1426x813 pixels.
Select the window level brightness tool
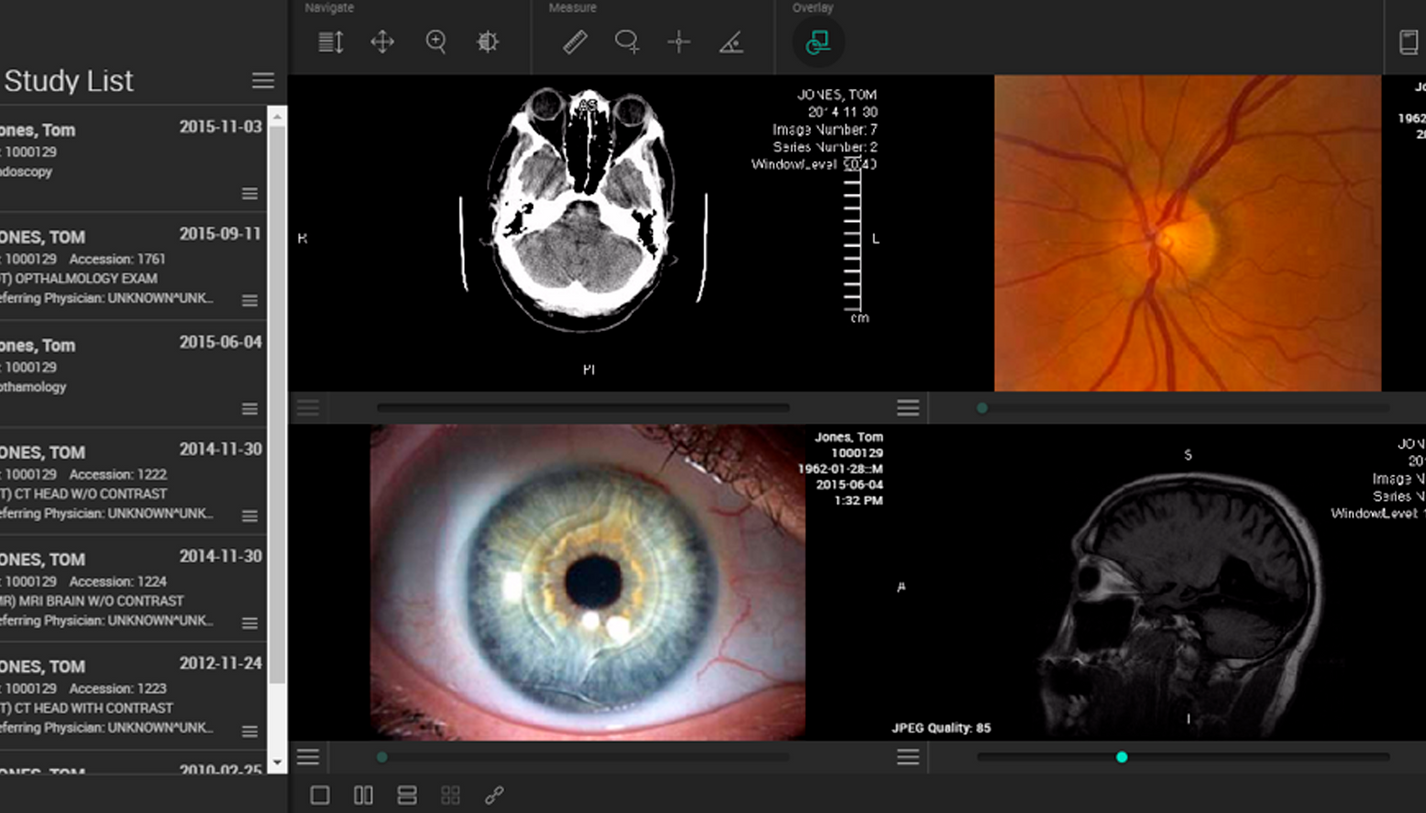pyautogui.click(x=488, y=42)
